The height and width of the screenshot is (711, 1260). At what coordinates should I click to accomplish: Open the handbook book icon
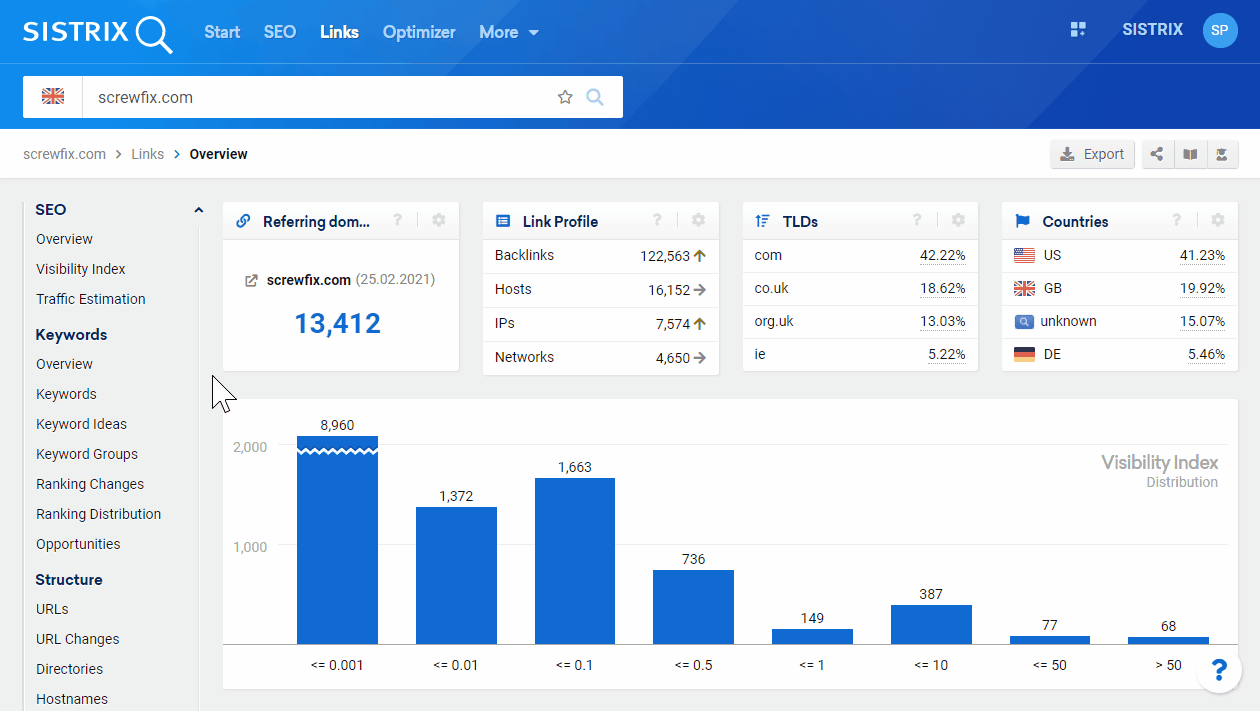tap(1190, 154)
